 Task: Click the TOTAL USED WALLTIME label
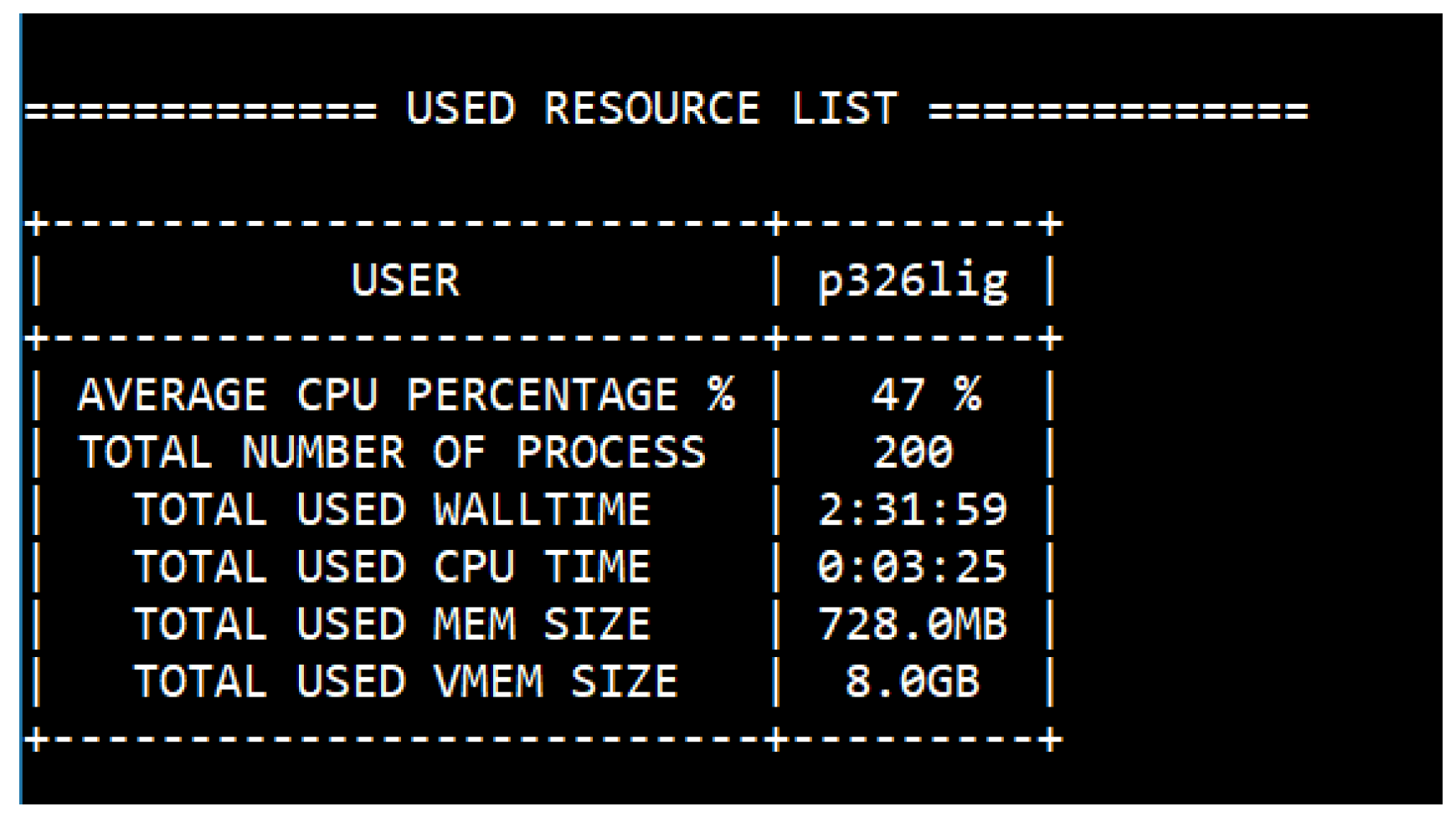(392, 510)
